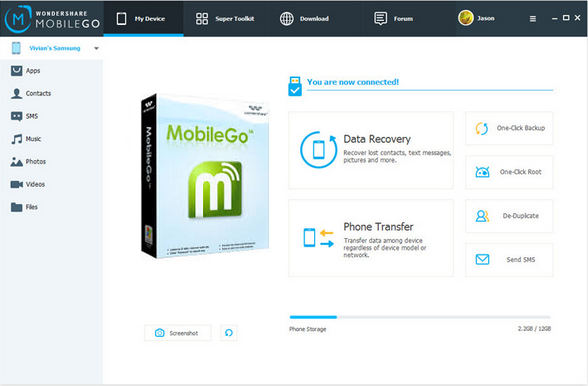Click the "You are now connected!" text

tap(353, 82)
